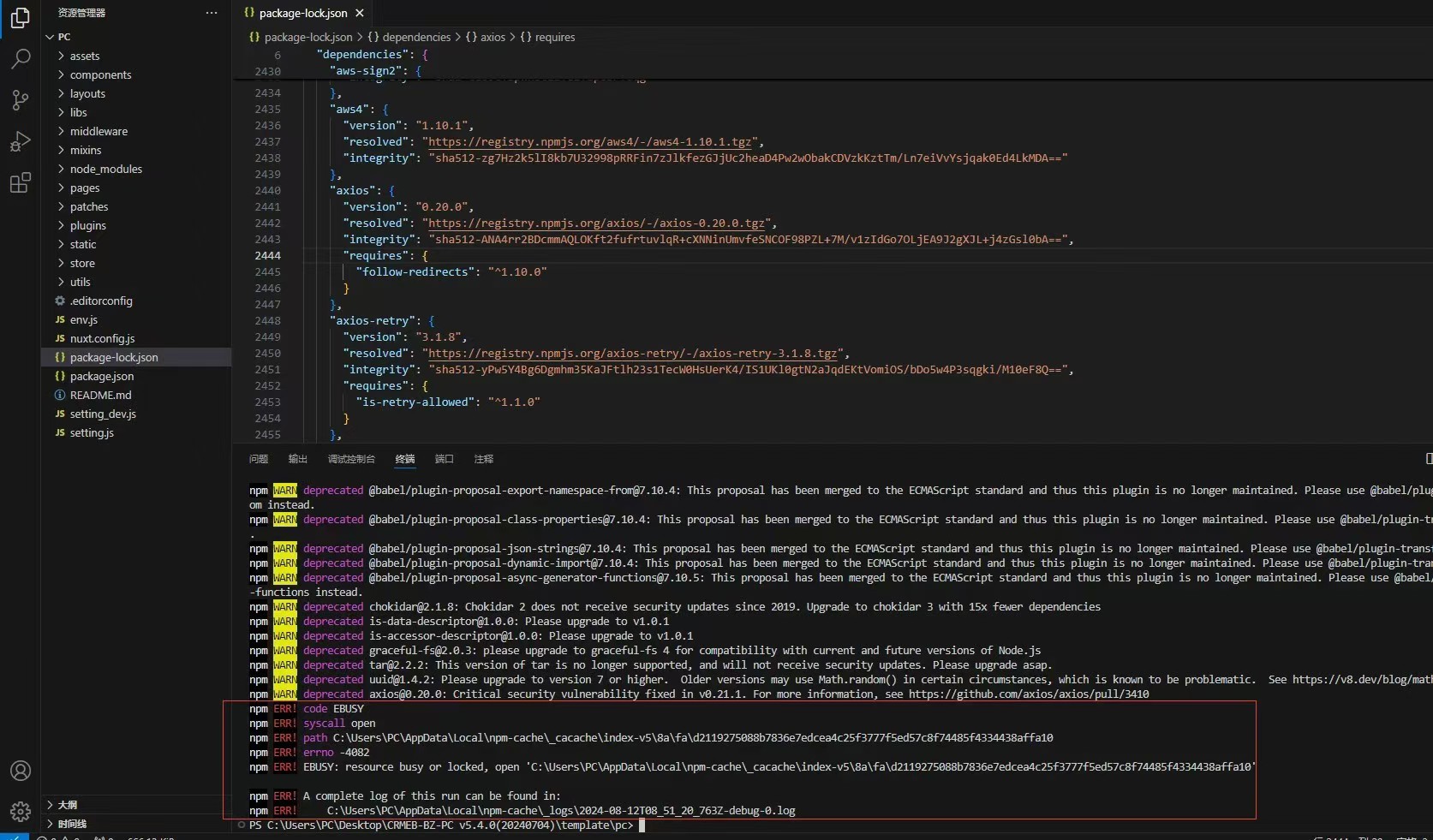1433x840 pixels.
Task: Open setting.js file
Action: (x=92, y=432)
